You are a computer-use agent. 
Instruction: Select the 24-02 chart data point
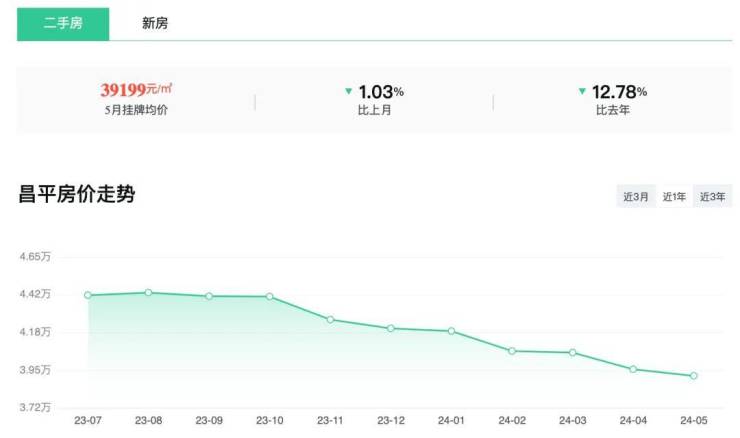tap(512, 351)
